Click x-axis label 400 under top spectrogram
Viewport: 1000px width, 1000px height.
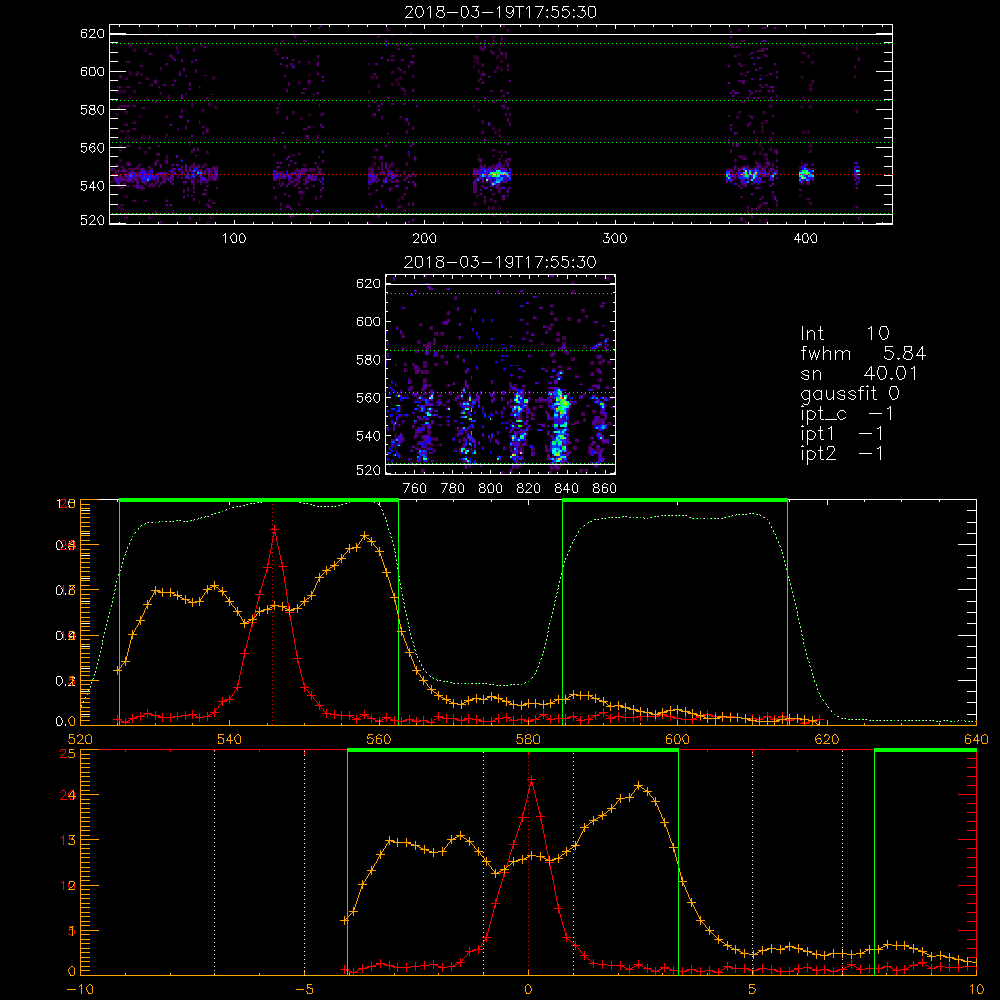pos(805,239)
